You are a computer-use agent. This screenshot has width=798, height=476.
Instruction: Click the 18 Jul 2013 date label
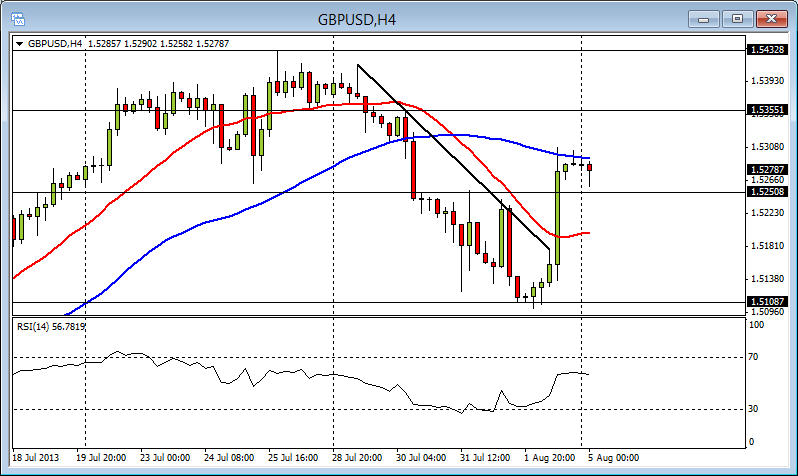(x=36, y=458)
